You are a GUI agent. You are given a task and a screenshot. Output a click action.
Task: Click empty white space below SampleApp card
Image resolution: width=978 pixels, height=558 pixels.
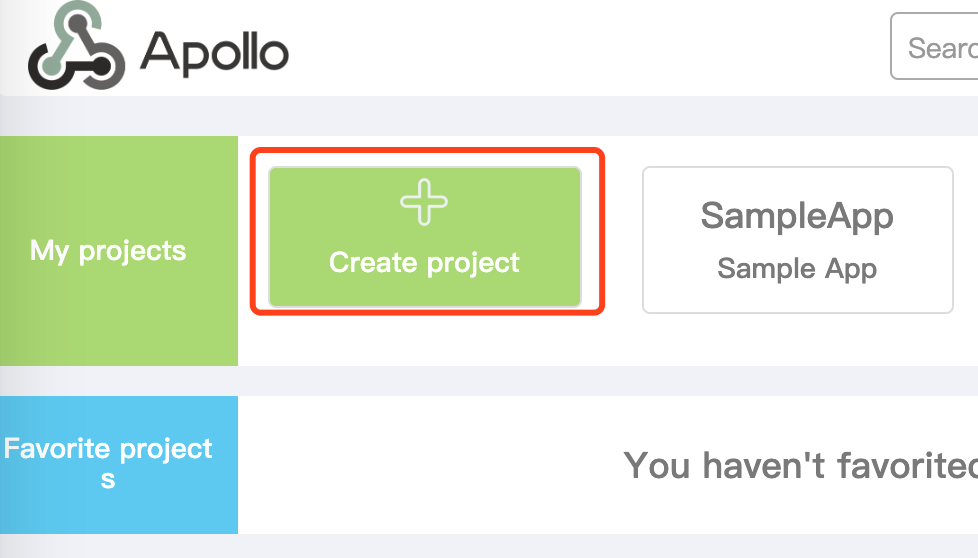[798, 341]
